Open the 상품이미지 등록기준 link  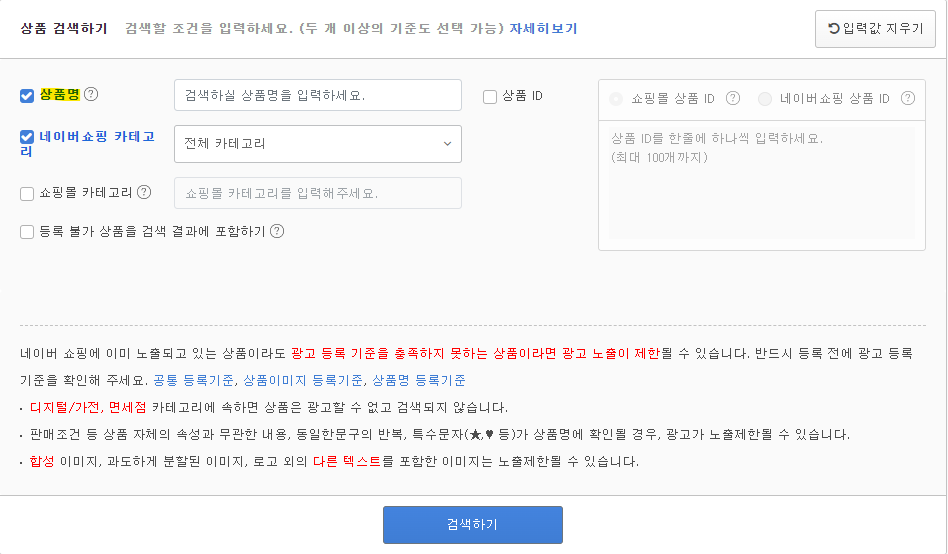click(303, 380)
